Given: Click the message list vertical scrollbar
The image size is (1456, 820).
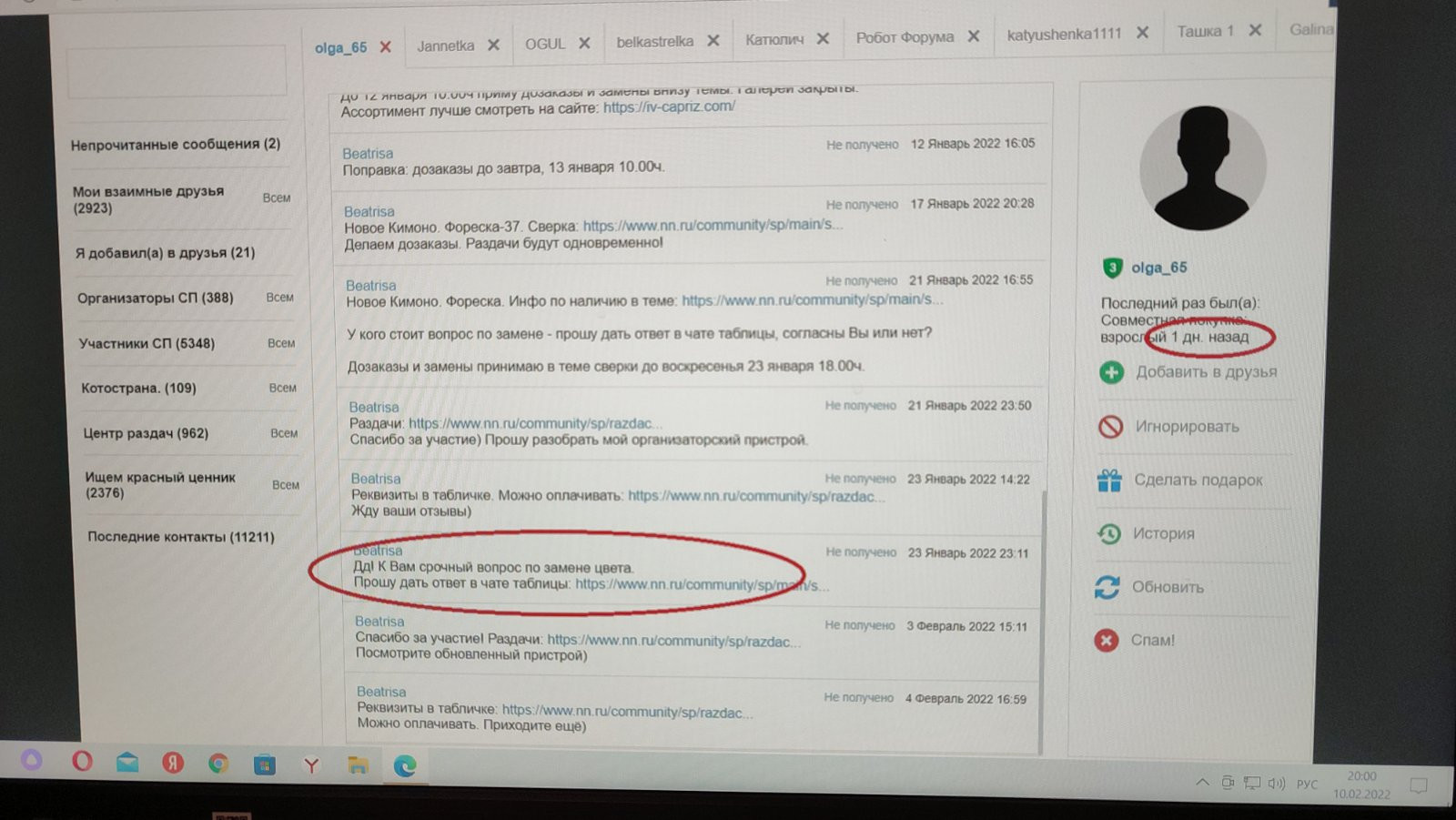Looking at the screenshot, I should pos(1044,619).
